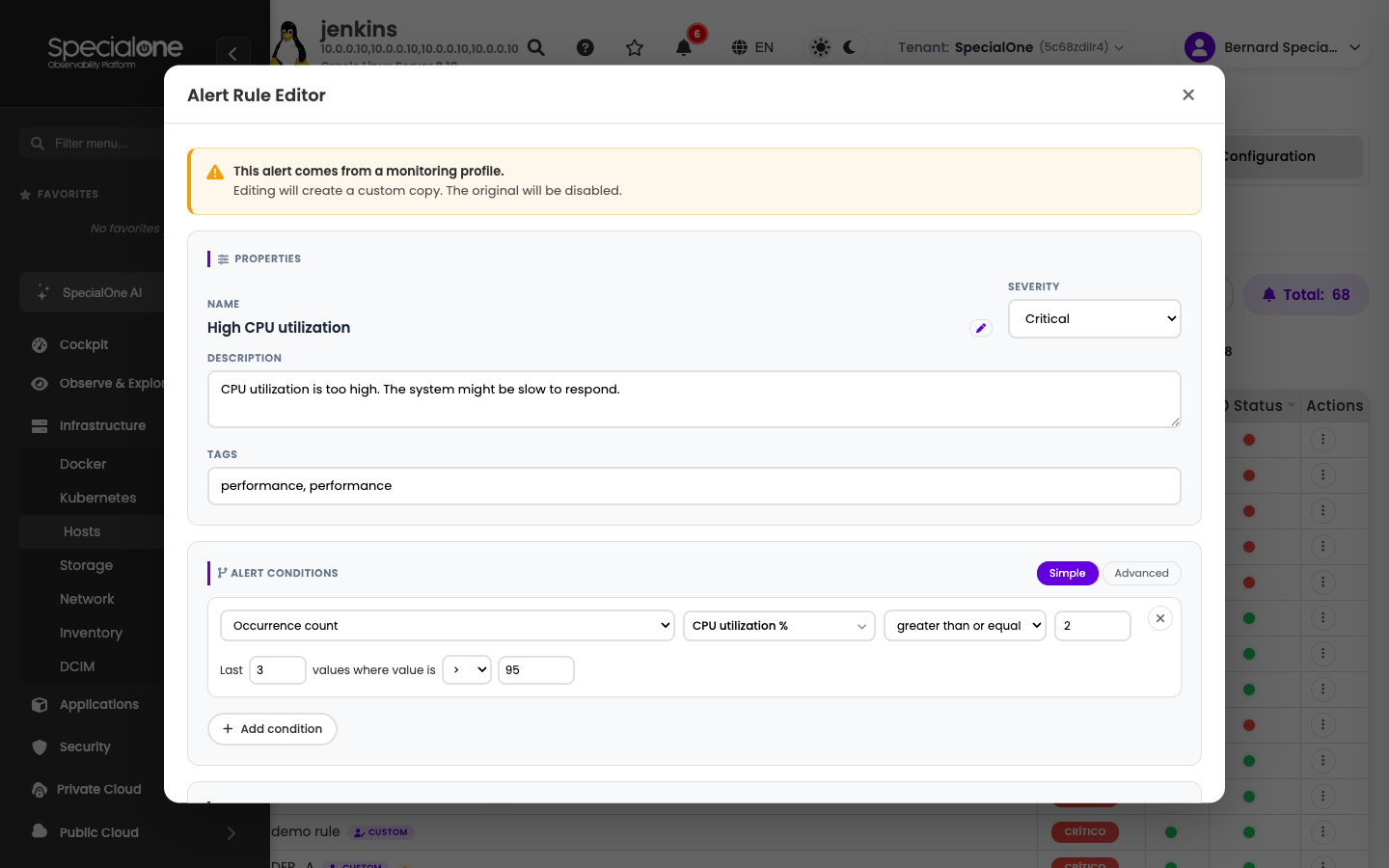Screen dimensions: 1389x868
Task: Sort by the Status column header
Action: point(1258,406)
